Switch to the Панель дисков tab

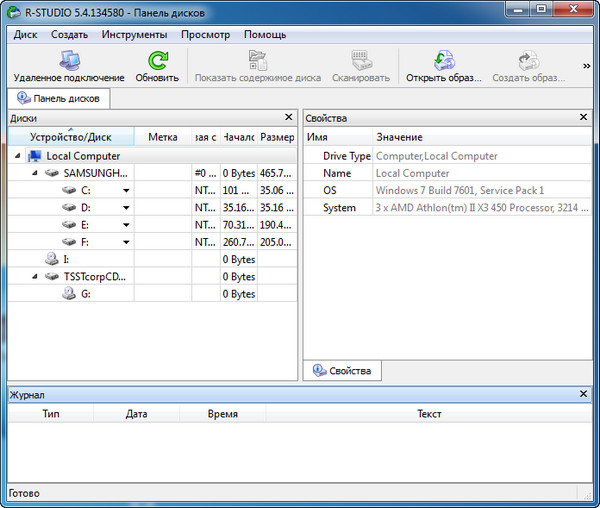pos(58,99)
